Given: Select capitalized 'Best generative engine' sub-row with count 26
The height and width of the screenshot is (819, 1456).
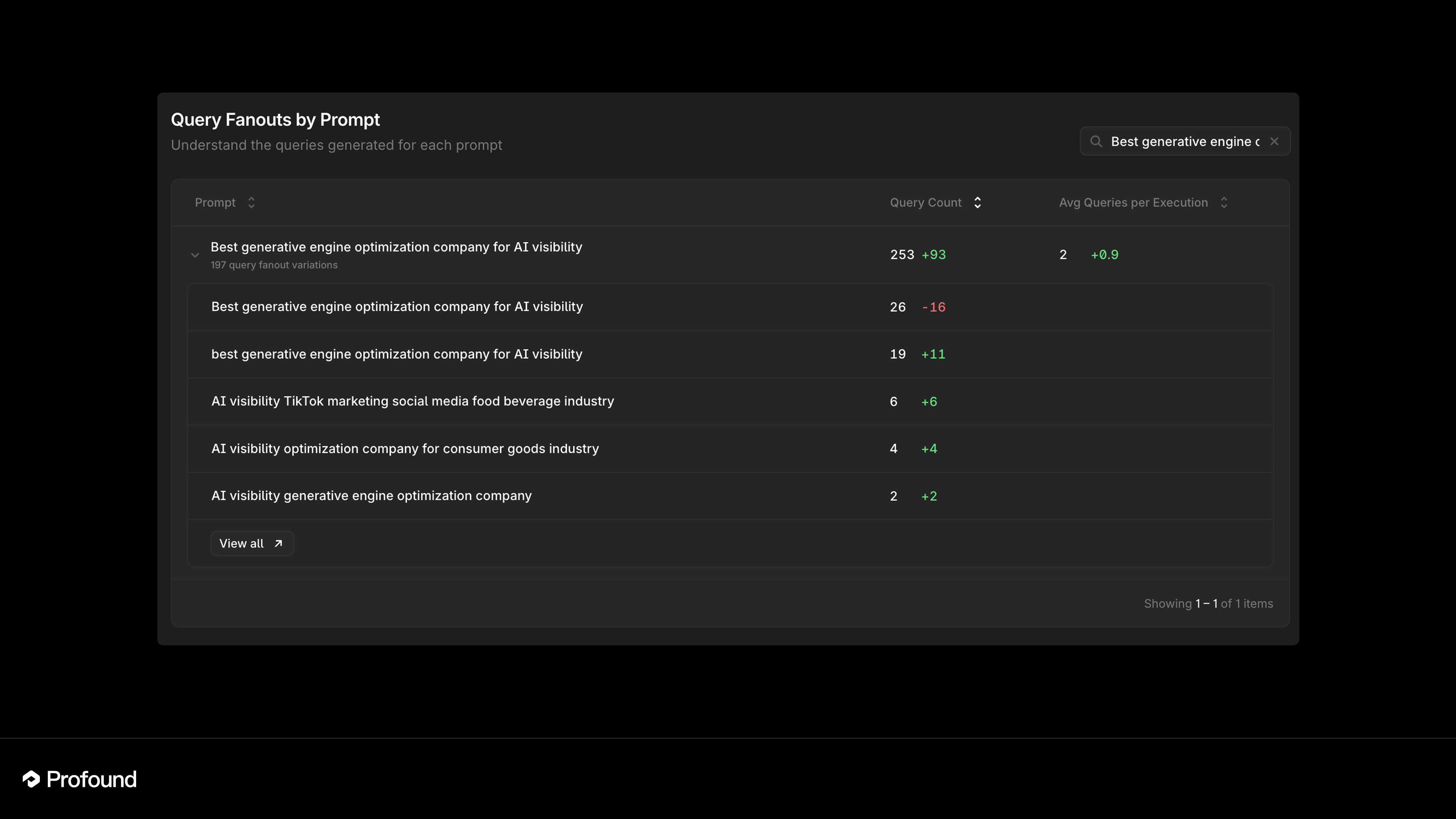Looking at the screenshot, I should [730, 307].
